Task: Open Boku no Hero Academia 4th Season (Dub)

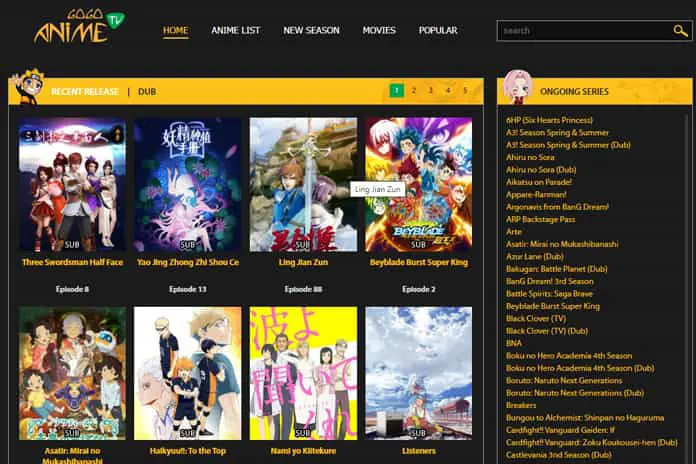Action: coord(580,368)
